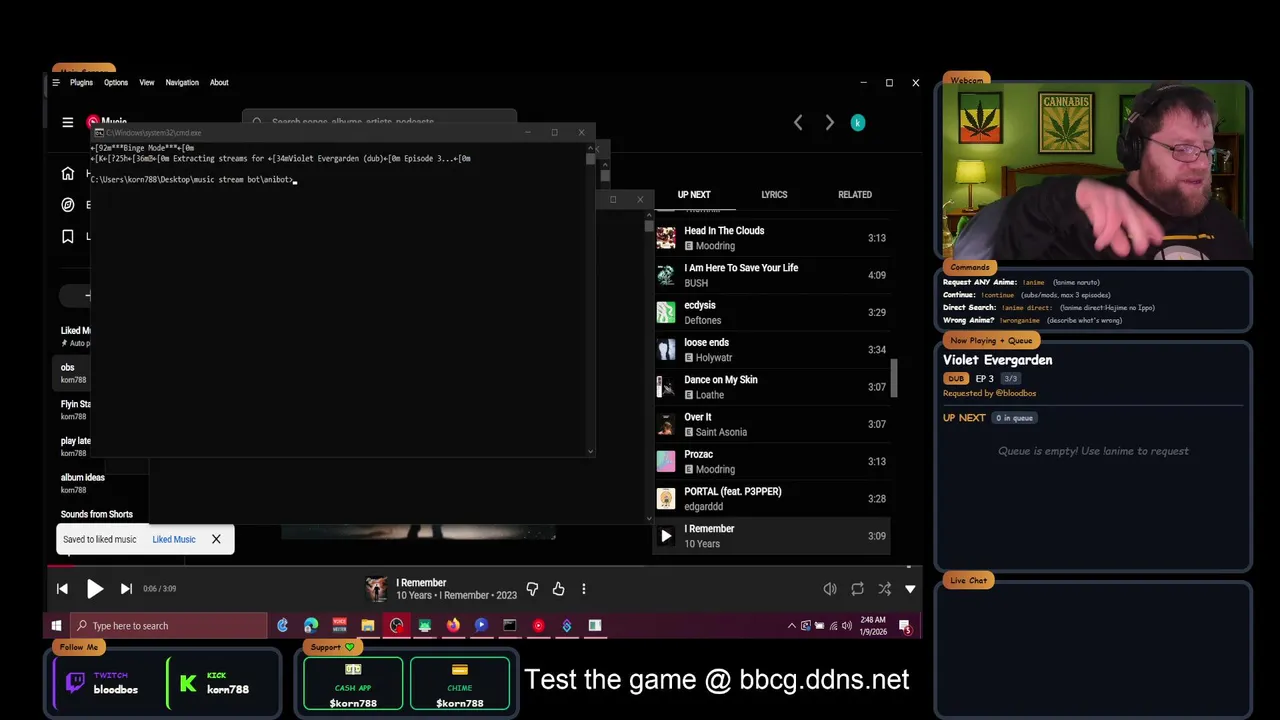Viewport: 1280px width, 720px height.
Task: Switch to the LYRICS tab
Action: pos(774,195)
